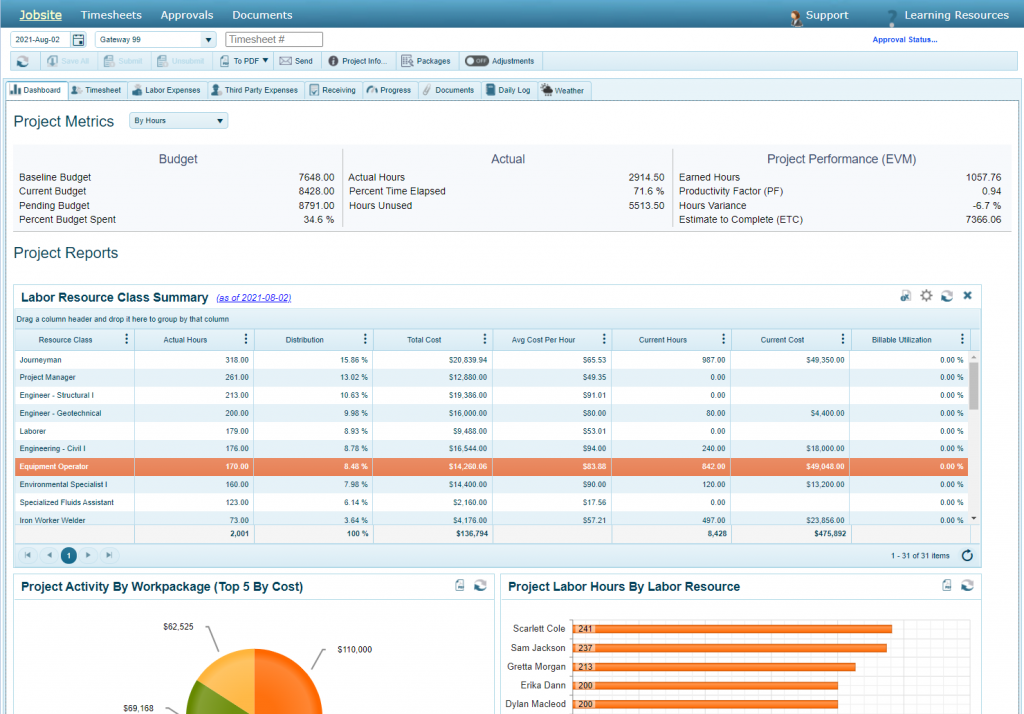Viewport: 1024px width, 714px height.
Task: Expand the To PDF dropdown arrow
Action: click(x=263, y=60)
